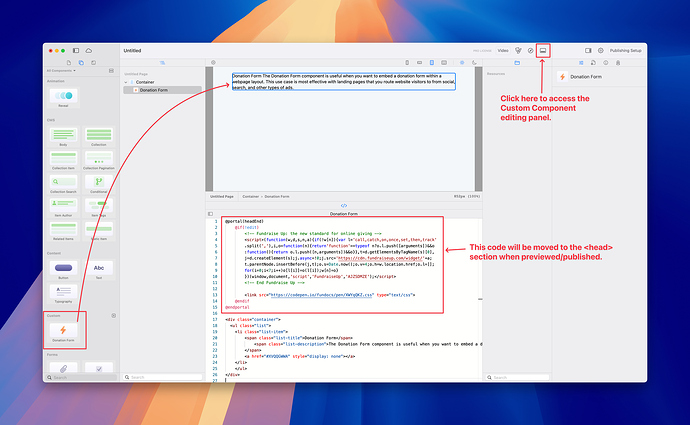Click the Donation Form breadcrumb item

point(277,197)
